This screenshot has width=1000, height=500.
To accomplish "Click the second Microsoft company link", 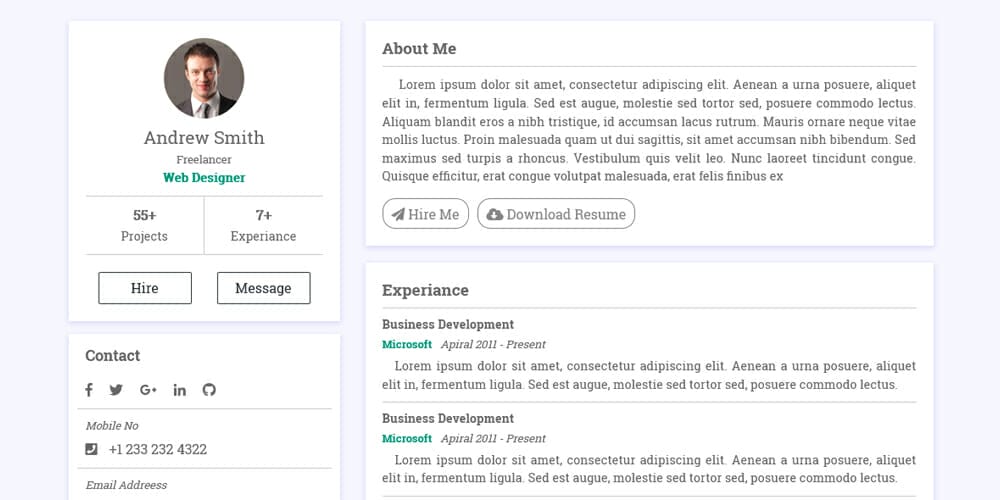I will pos(407,438).
